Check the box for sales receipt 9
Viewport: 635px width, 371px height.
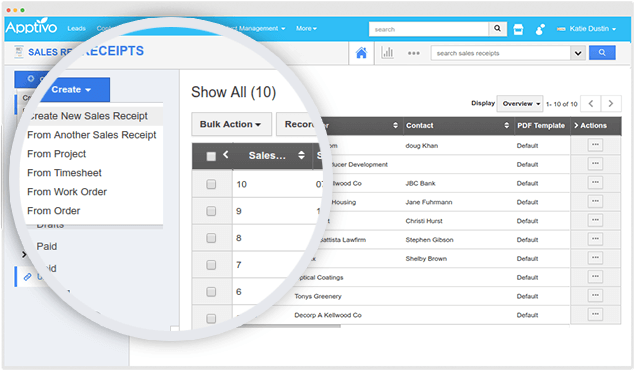point(211,211)
